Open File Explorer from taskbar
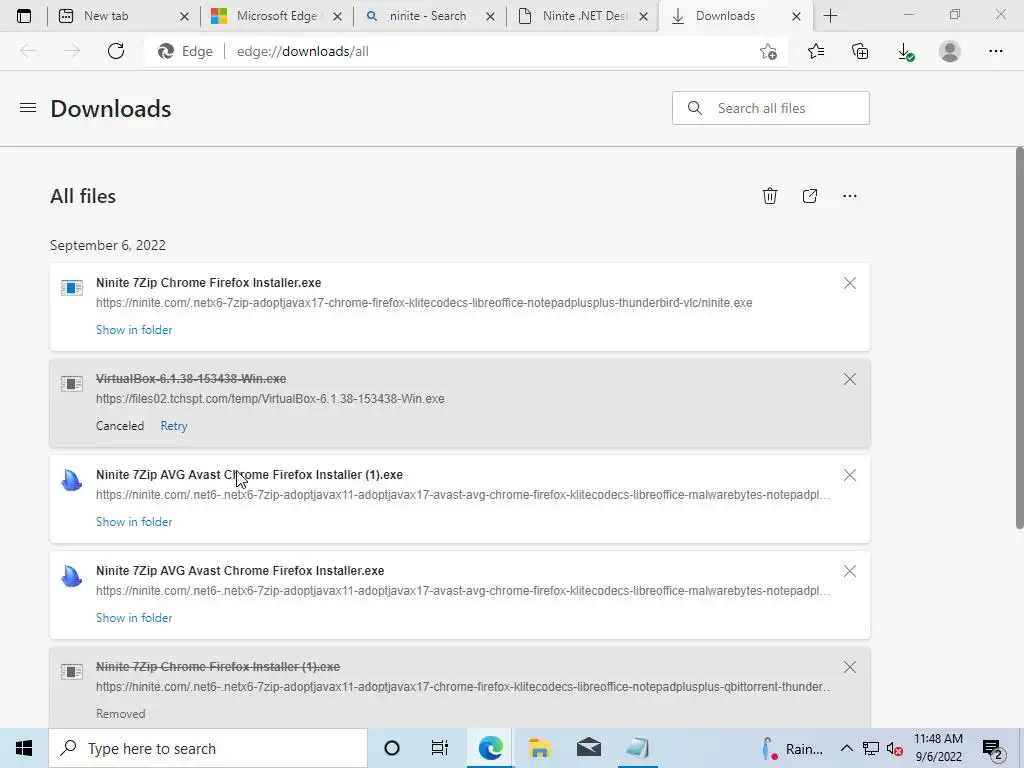This screenshot has height=768, width=1024. pos(539,748)
